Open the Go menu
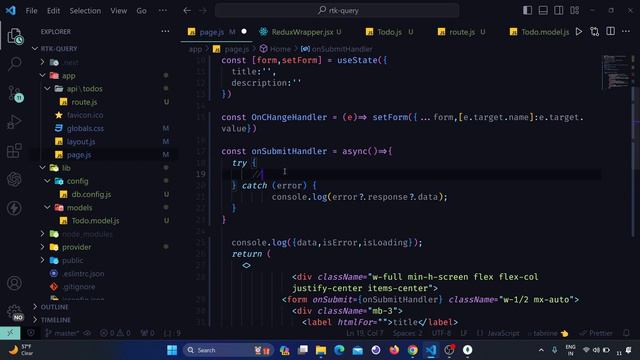This screenshot has height=360, width=640. (141, 11)
